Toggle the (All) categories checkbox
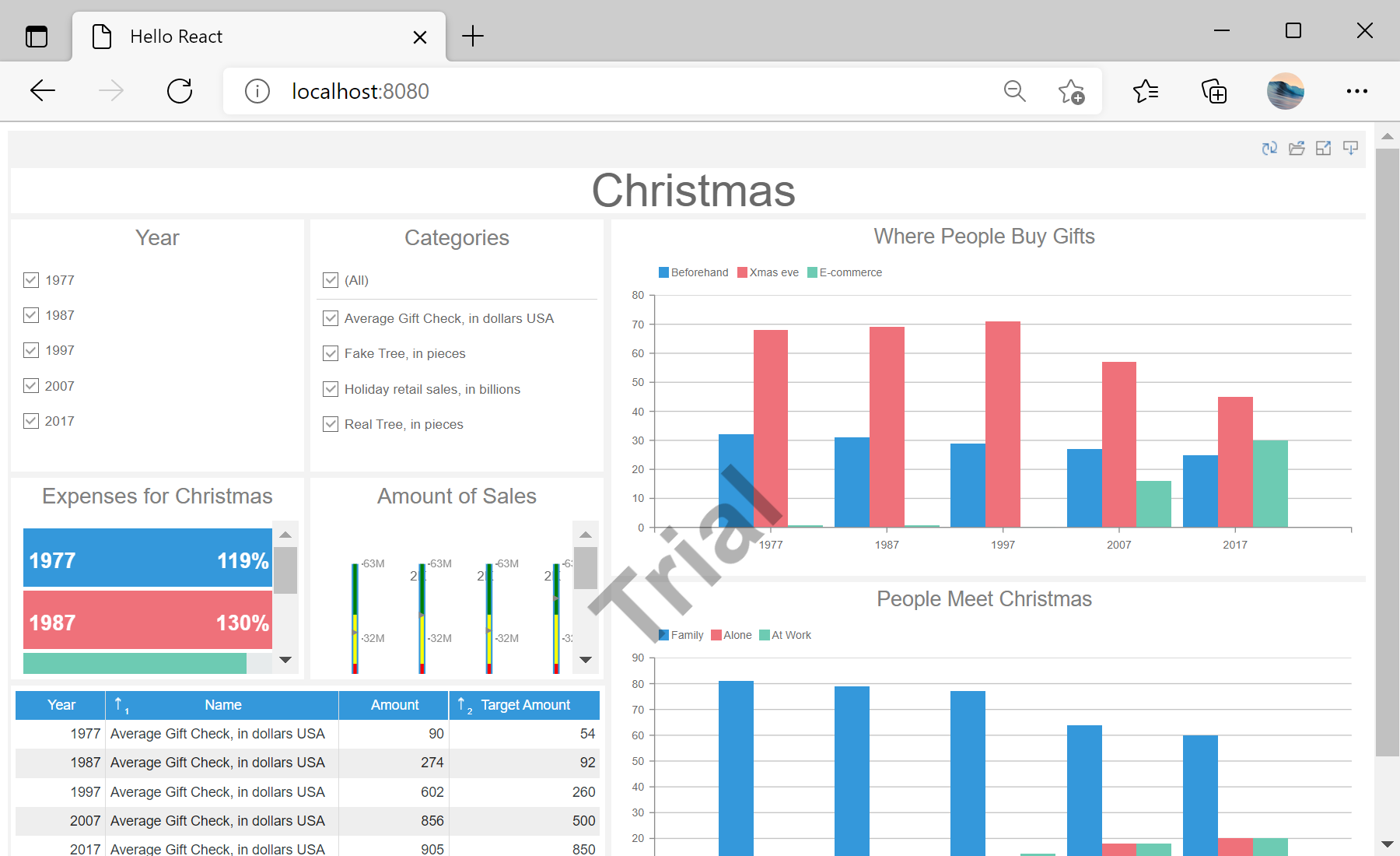Screen dimensions: 1400x856 coord(331,280)
